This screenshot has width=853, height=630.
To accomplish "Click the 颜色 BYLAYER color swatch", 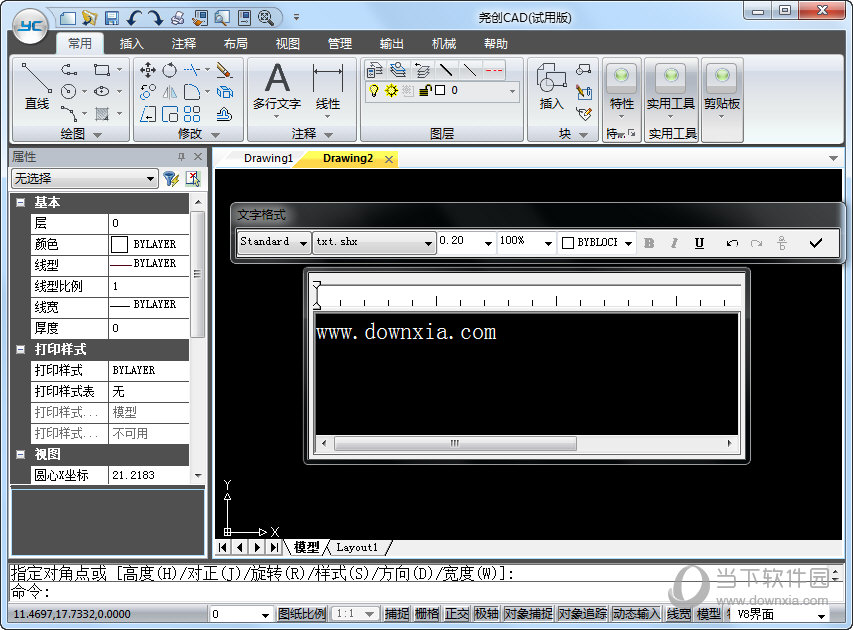I will click(119, 244).
